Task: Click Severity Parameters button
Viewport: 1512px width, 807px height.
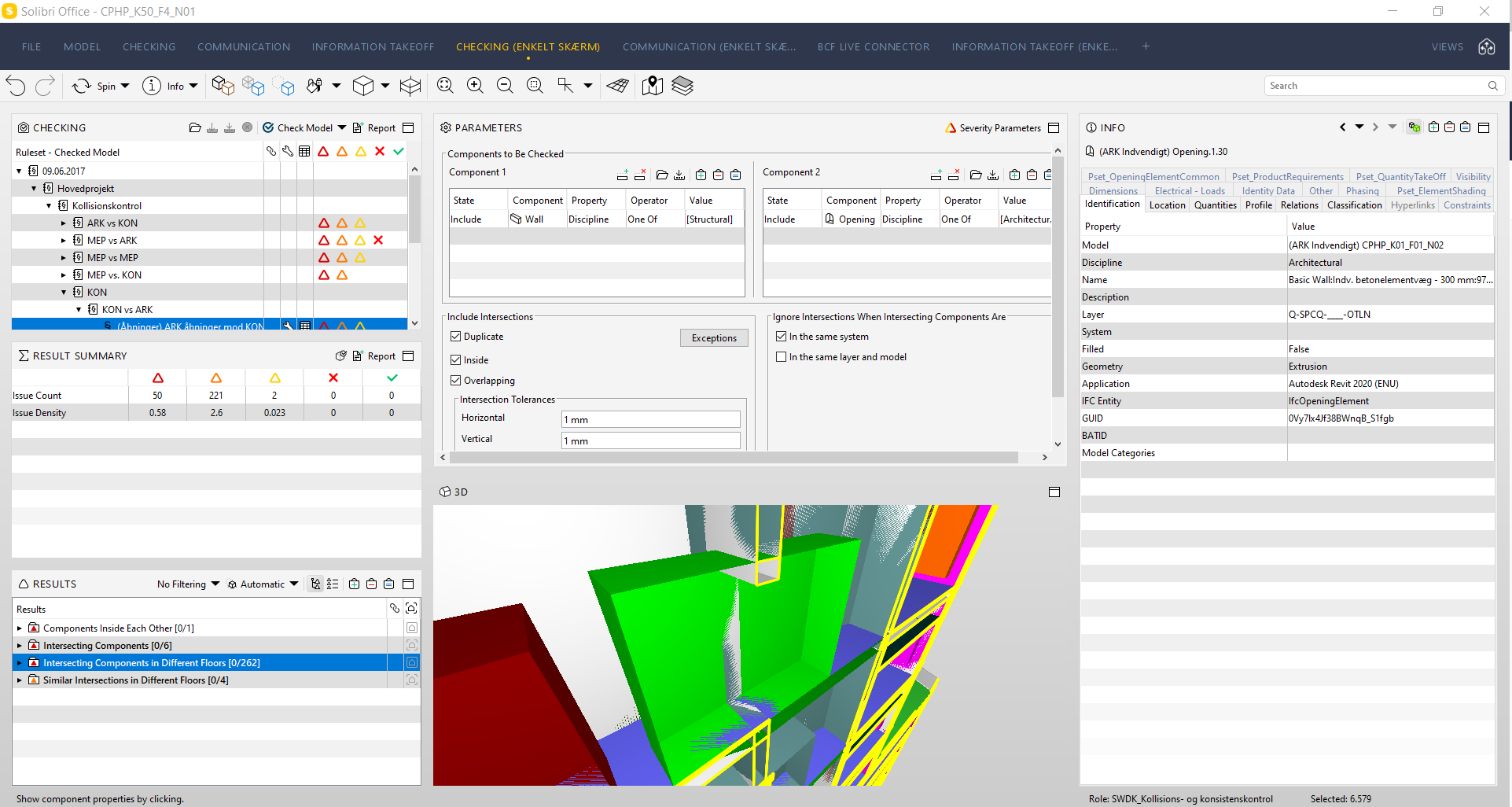Action: click(992, 127)
